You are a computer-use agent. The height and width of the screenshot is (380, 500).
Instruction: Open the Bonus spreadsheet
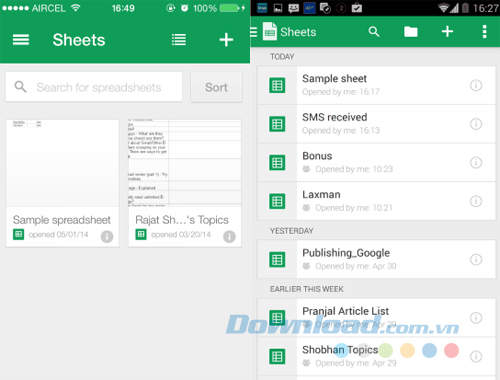[x=376, y=163]
